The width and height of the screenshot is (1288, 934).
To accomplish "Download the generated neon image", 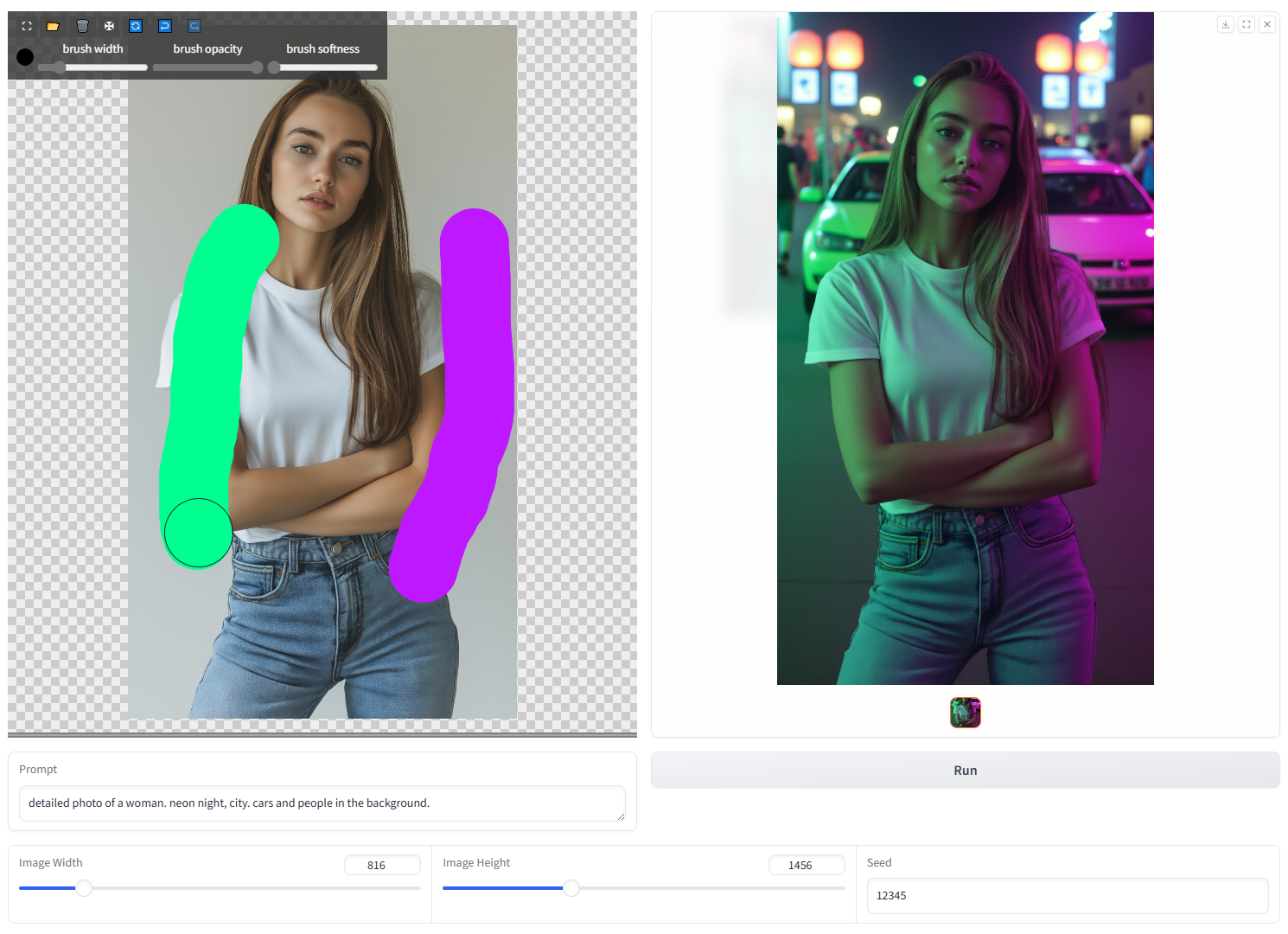I will [1226, 24].
